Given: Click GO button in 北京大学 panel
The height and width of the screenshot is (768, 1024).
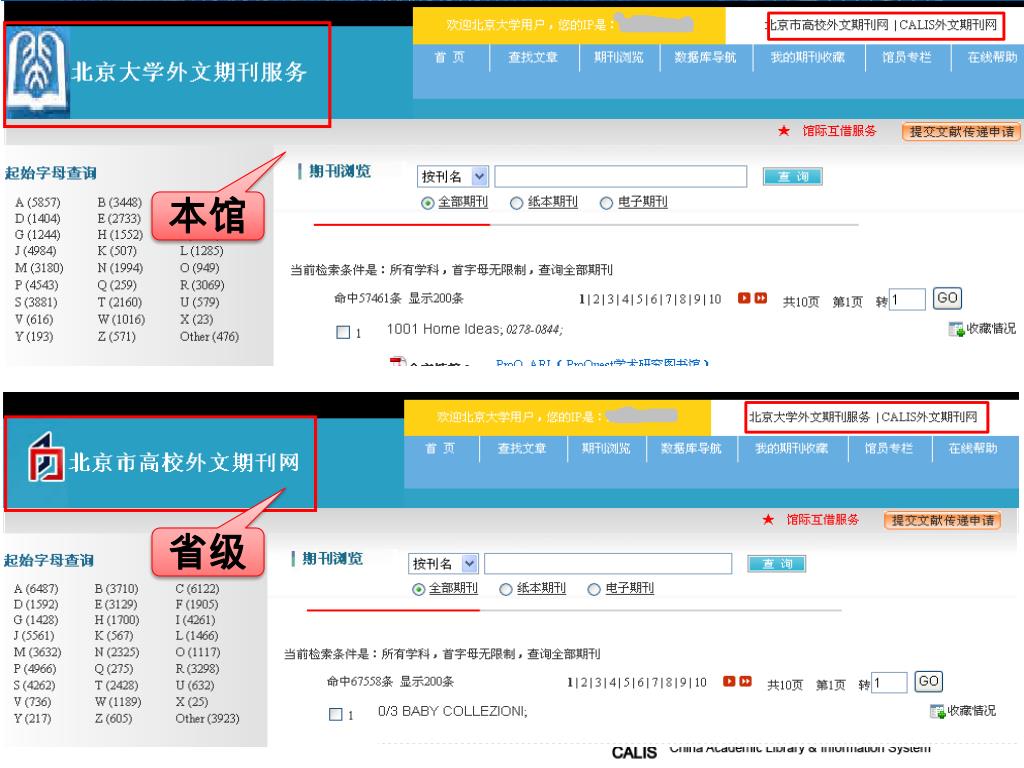Looking at the screenshot, I should (x=947, y=298).
